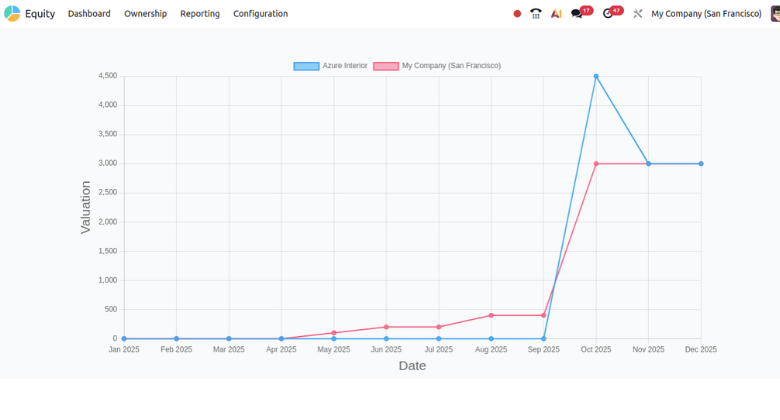Click the red recording dot icon
The width and height of the screenshot is (780, 420).
(517, 14)
